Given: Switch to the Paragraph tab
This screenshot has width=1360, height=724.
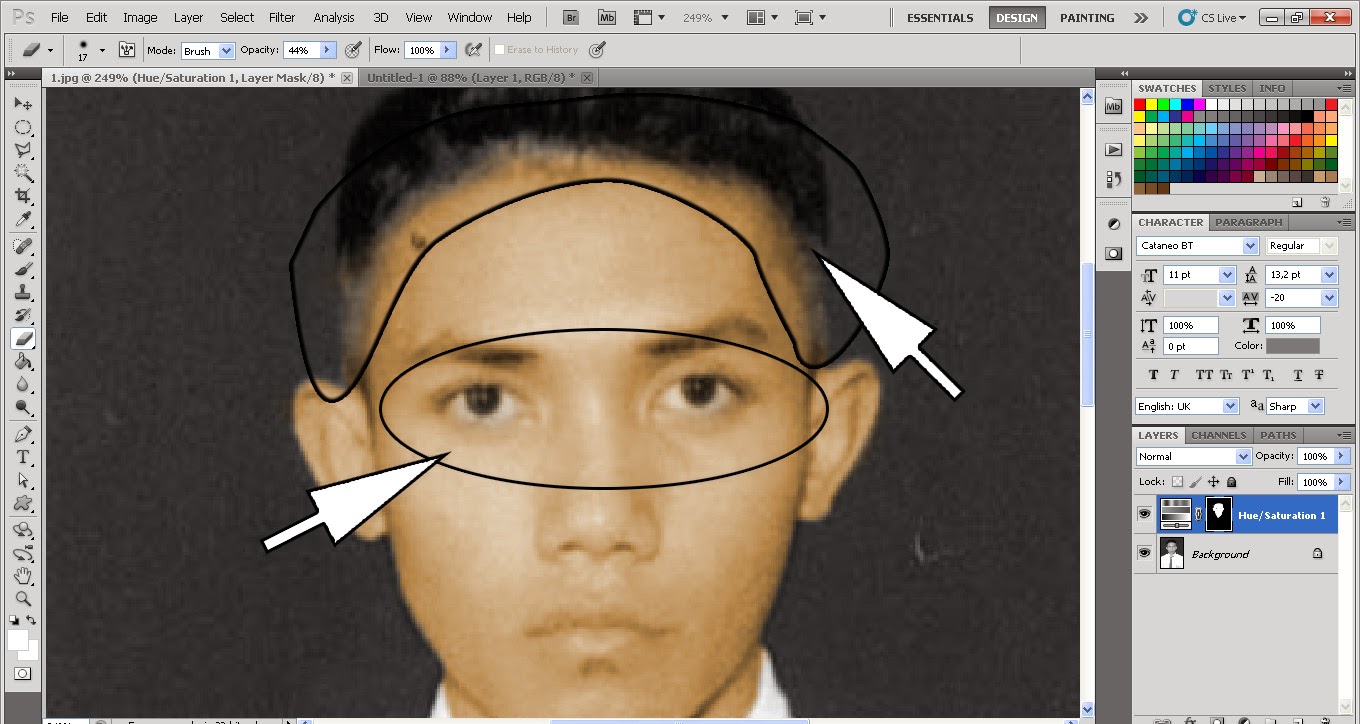Looking at the screenshot, I should pos(1249,222).
